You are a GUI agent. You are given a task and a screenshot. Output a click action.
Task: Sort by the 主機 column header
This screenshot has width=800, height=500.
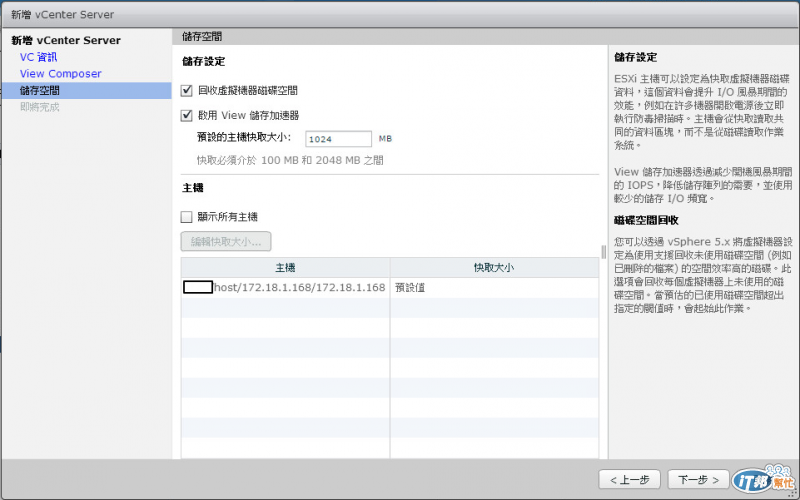(285, 267)
